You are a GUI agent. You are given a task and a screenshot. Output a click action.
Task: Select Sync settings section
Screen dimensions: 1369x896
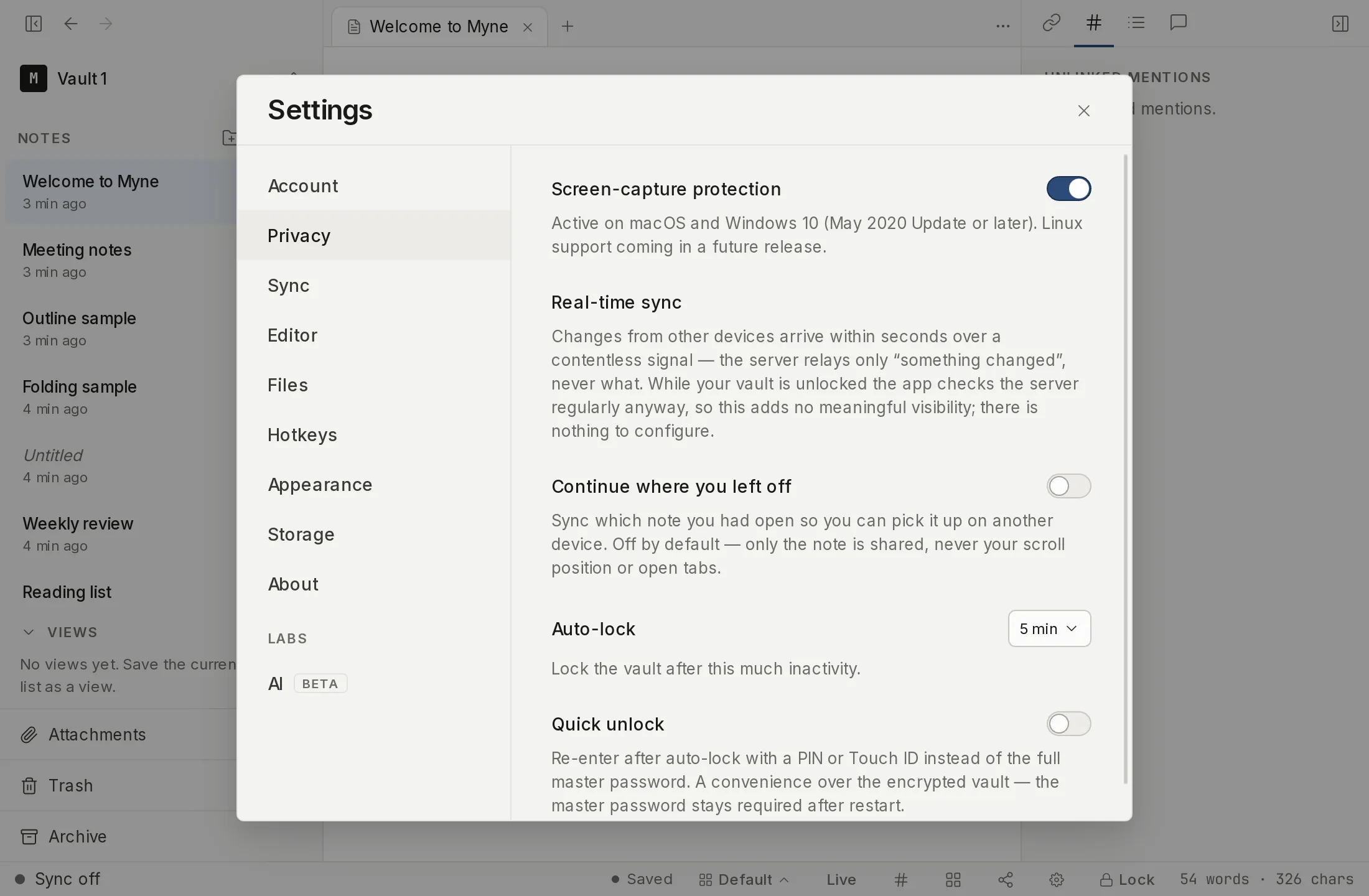(x=373, y=285)
